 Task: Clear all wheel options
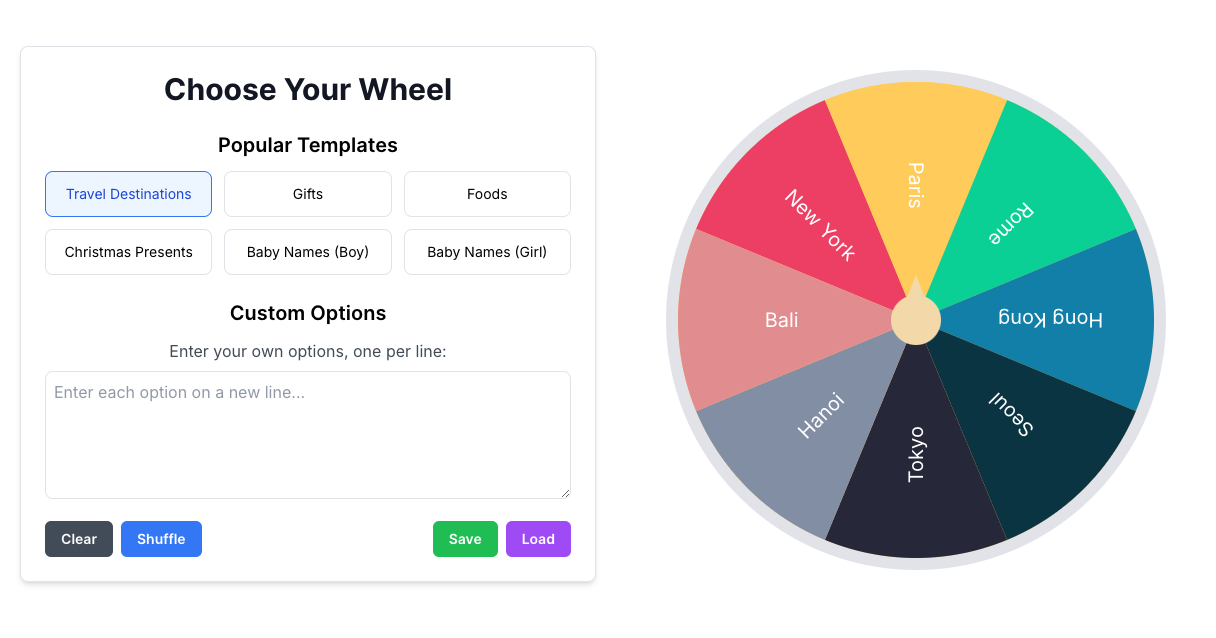point(79,539)
